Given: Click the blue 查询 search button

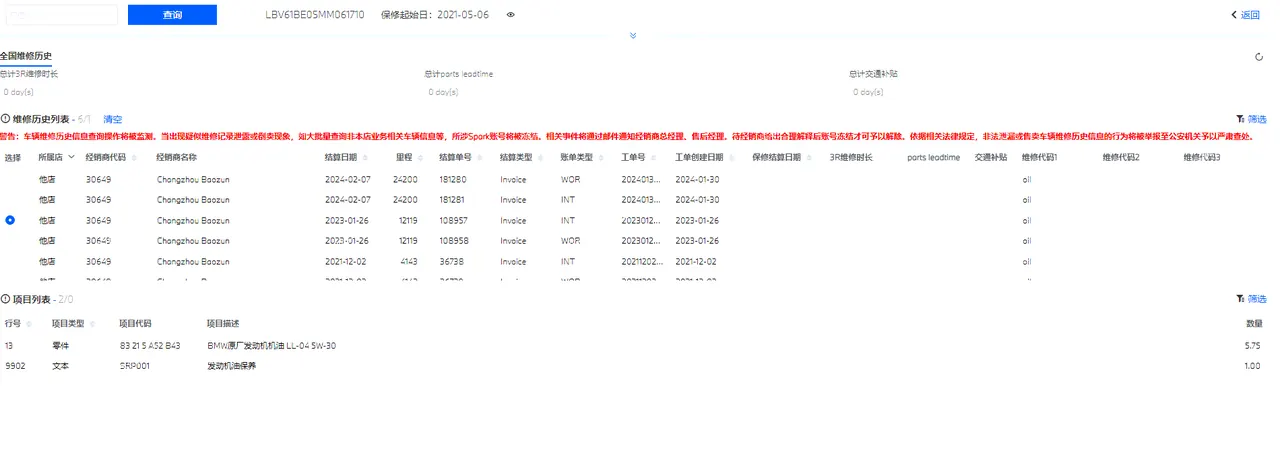Looking at the screenshot, I should [172, 15].
